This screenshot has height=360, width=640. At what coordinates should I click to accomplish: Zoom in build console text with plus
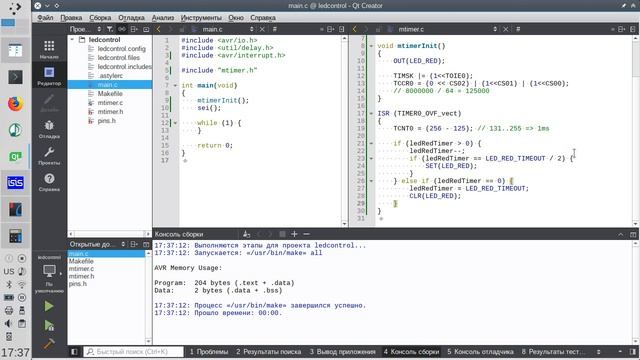pyautogui.click(x=294, y=234)
